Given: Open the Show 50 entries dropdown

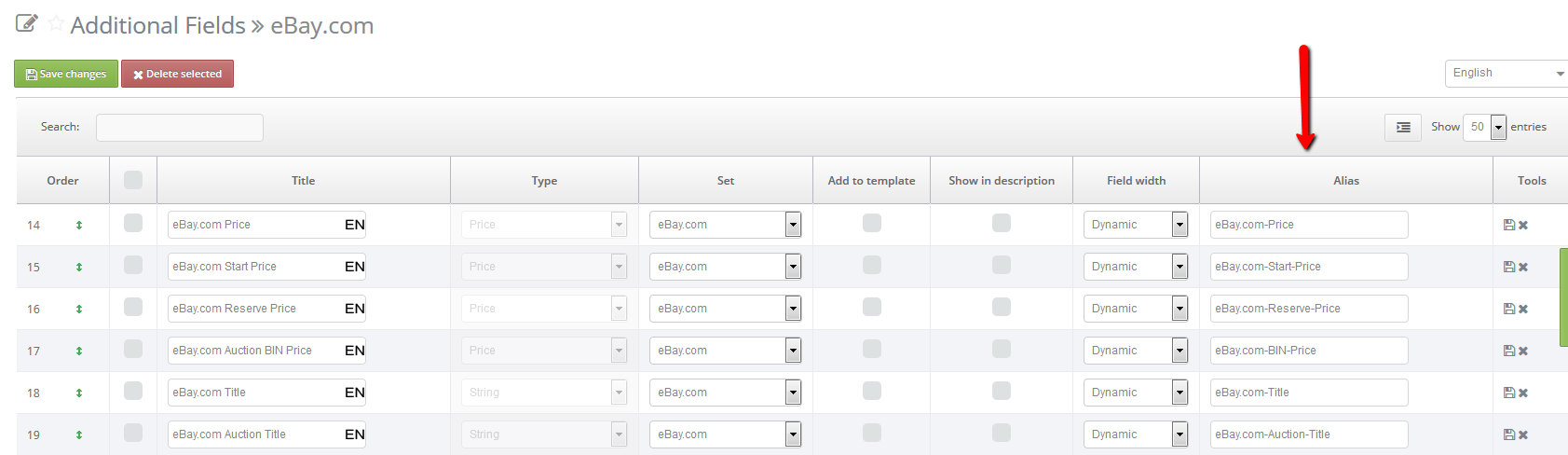Looking at the screenshot, I should click(x=1484, y=128).
